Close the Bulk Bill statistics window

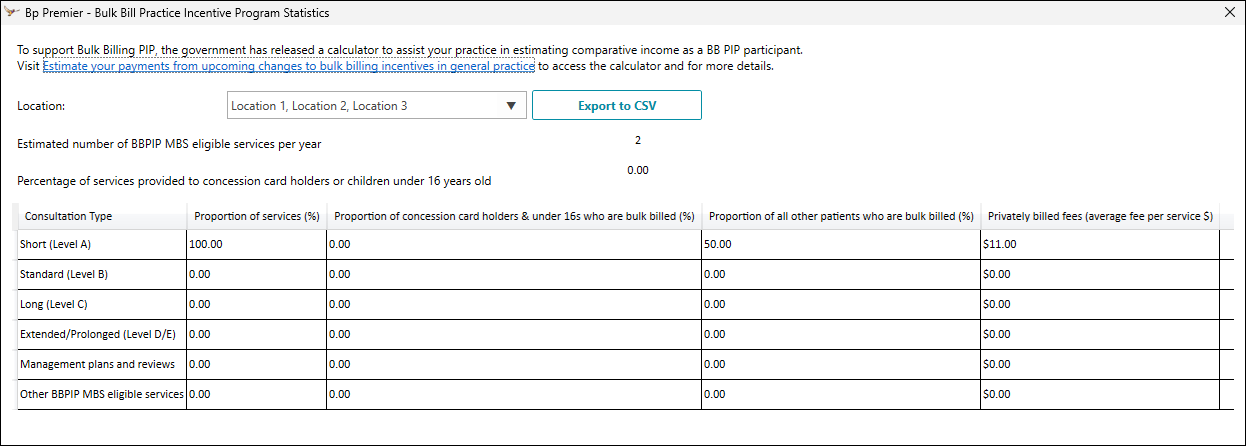point(1229,13)
